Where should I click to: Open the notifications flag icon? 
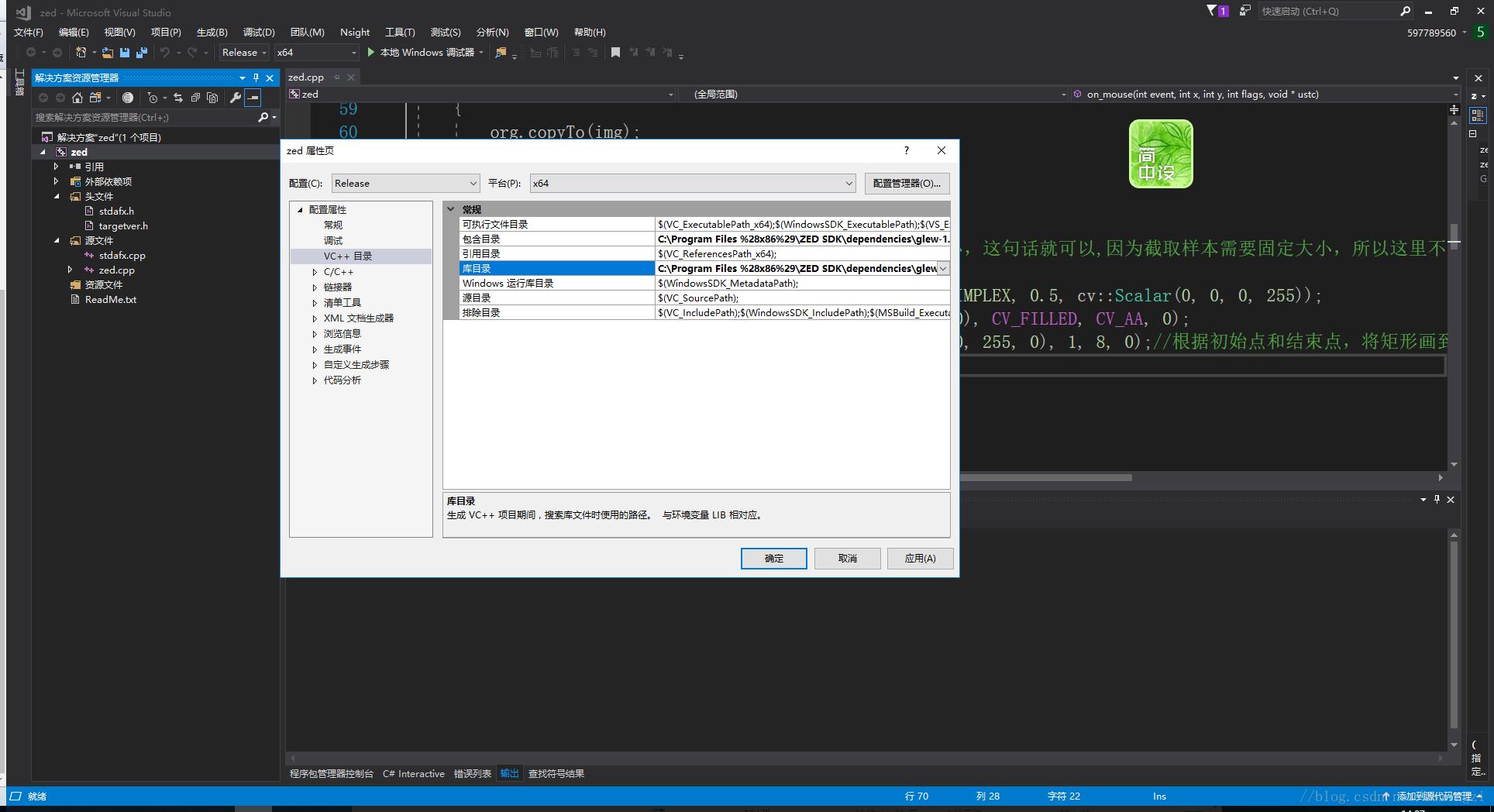click(x=1212, y=11)
